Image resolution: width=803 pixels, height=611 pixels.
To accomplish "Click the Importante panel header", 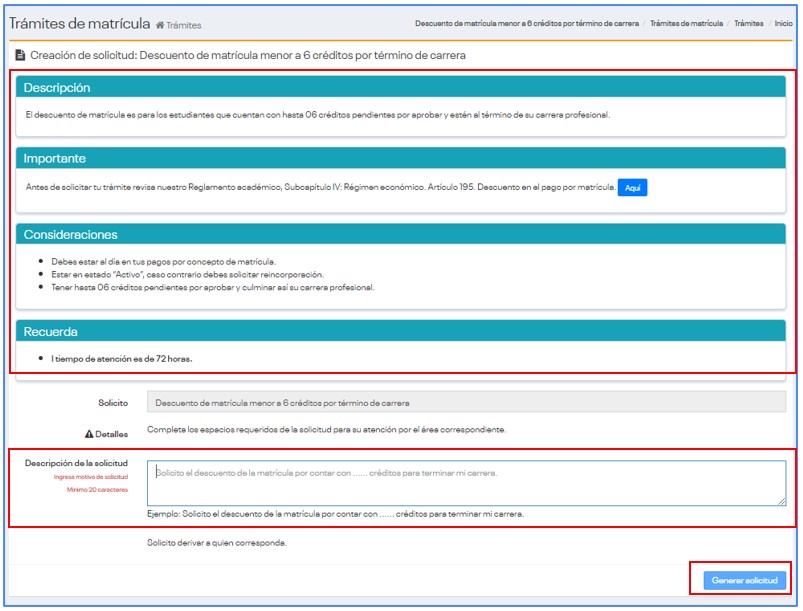I will click(401, 158).
